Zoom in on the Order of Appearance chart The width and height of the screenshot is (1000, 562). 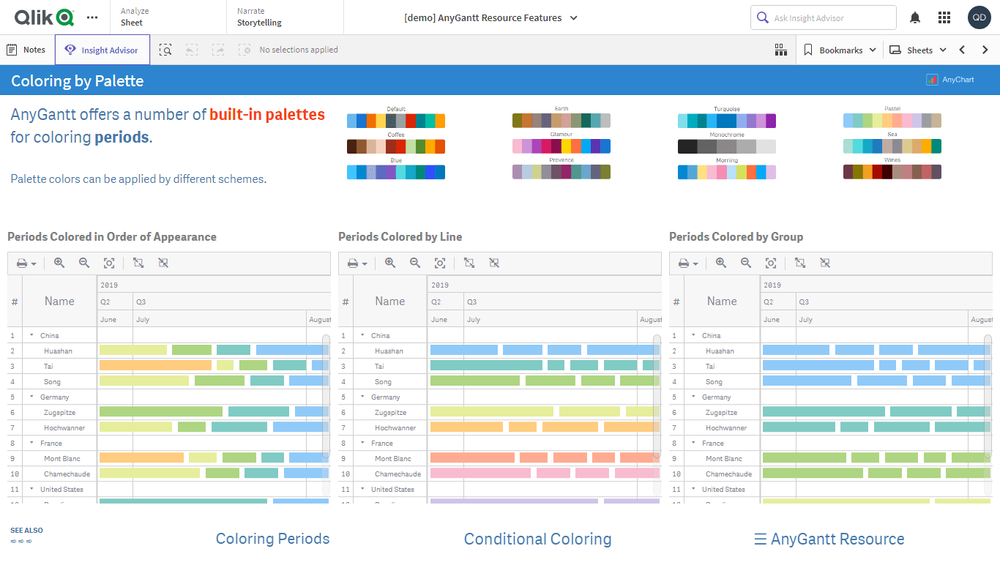59,263
